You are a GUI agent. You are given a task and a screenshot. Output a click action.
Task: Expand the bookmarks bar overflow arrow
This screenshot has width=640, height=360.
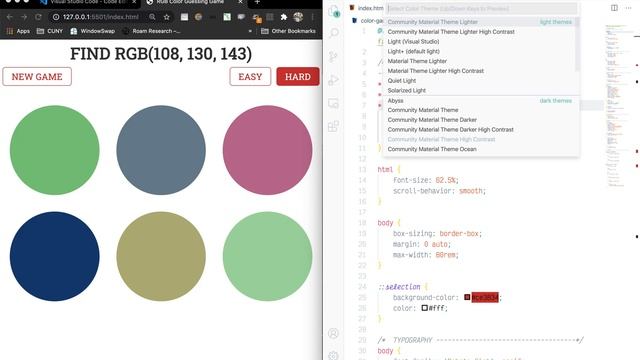click(250, 31)
